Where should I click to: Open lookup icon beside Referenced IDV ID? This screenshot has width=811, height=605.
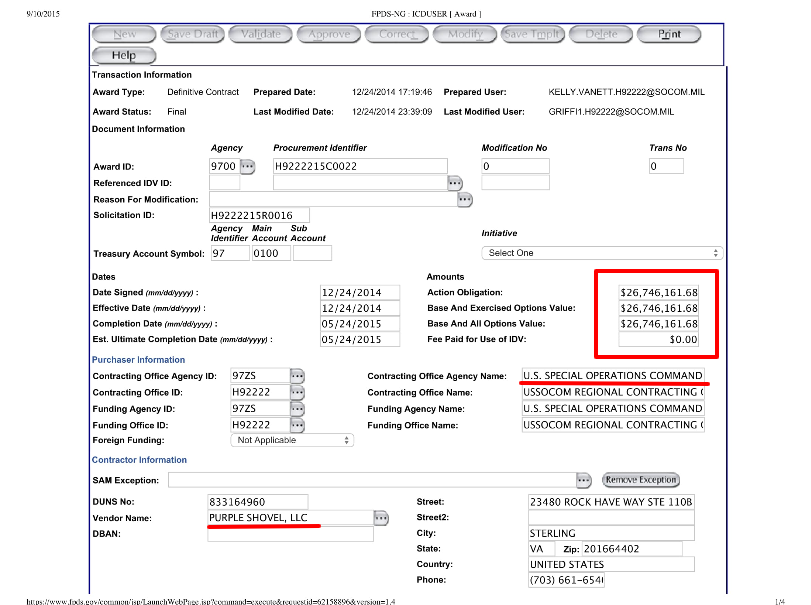coord(455,183)
